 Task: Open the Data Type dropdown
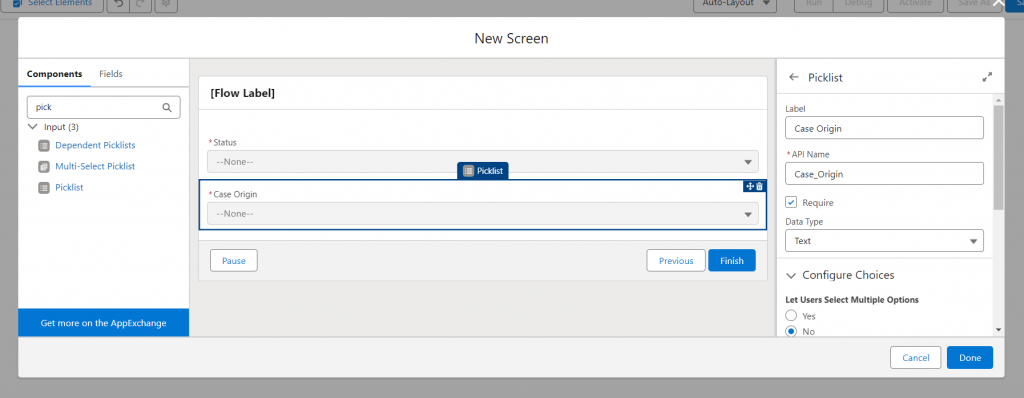click(x=884, y=240)
